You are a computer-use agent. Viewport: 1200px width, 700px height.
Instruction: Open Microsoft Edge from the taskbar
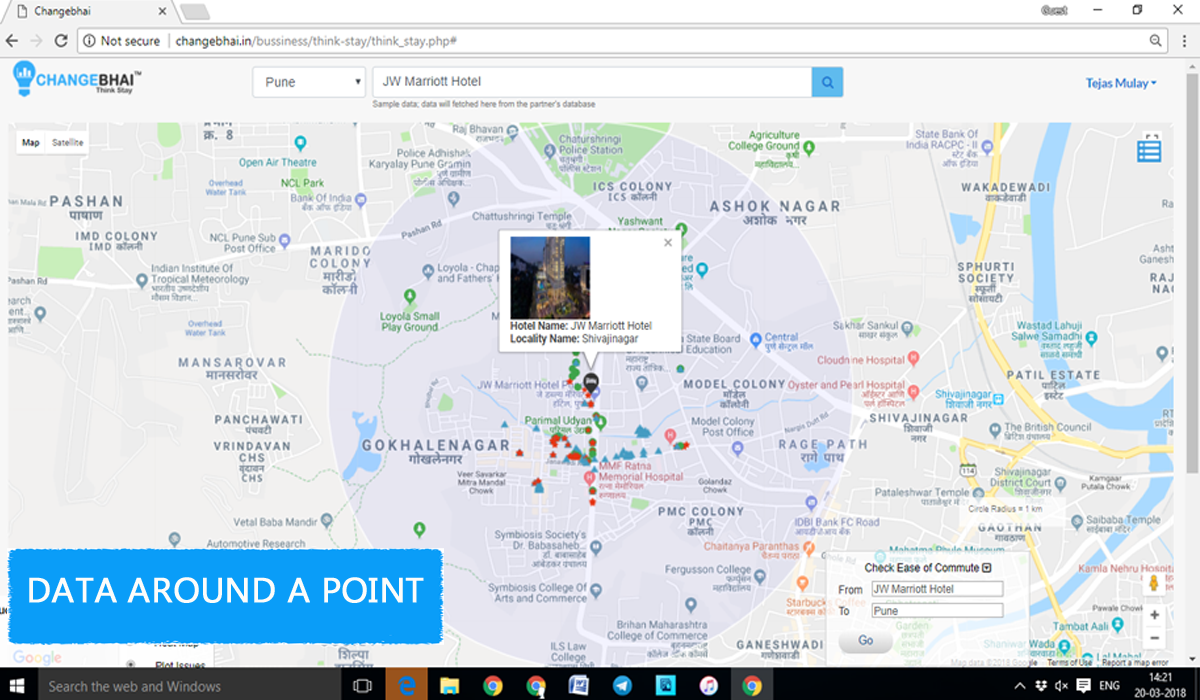(407, 686)
